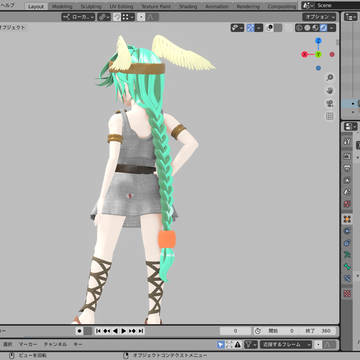360x360 pixels.
Task: Open the green Bone properties tab
Action: click(347, 267)
